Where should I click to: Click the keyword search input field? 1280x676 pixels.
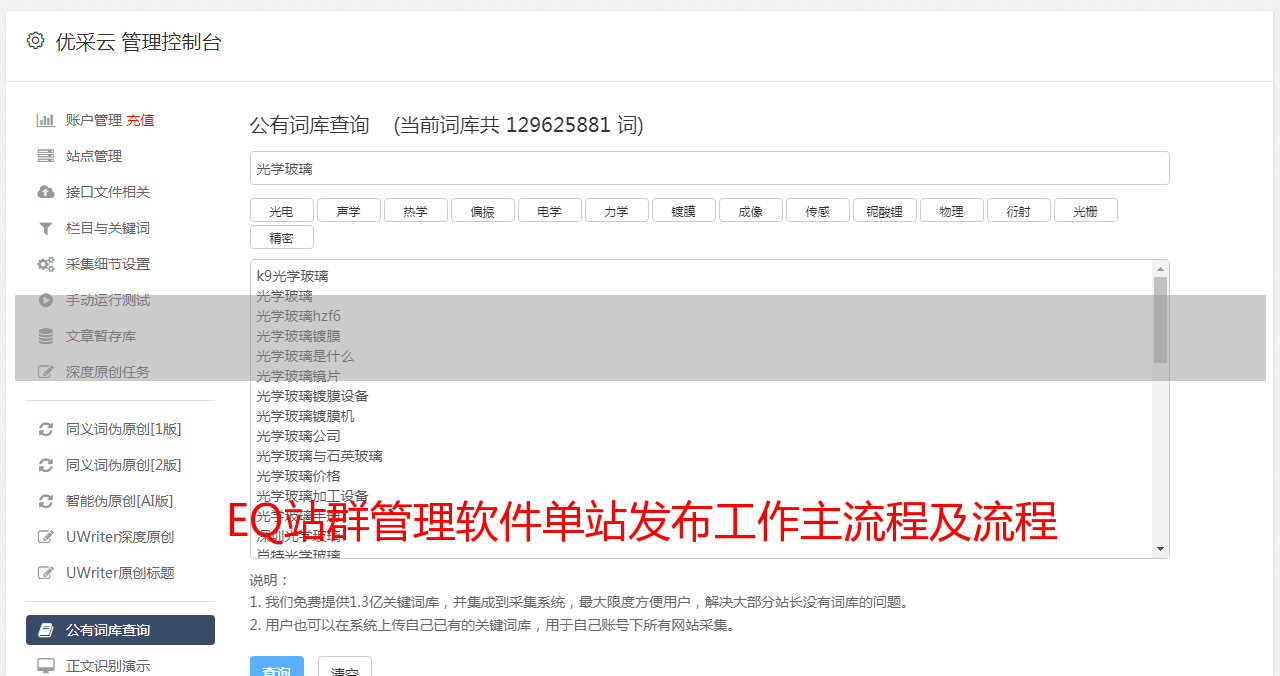coord(709,168)
